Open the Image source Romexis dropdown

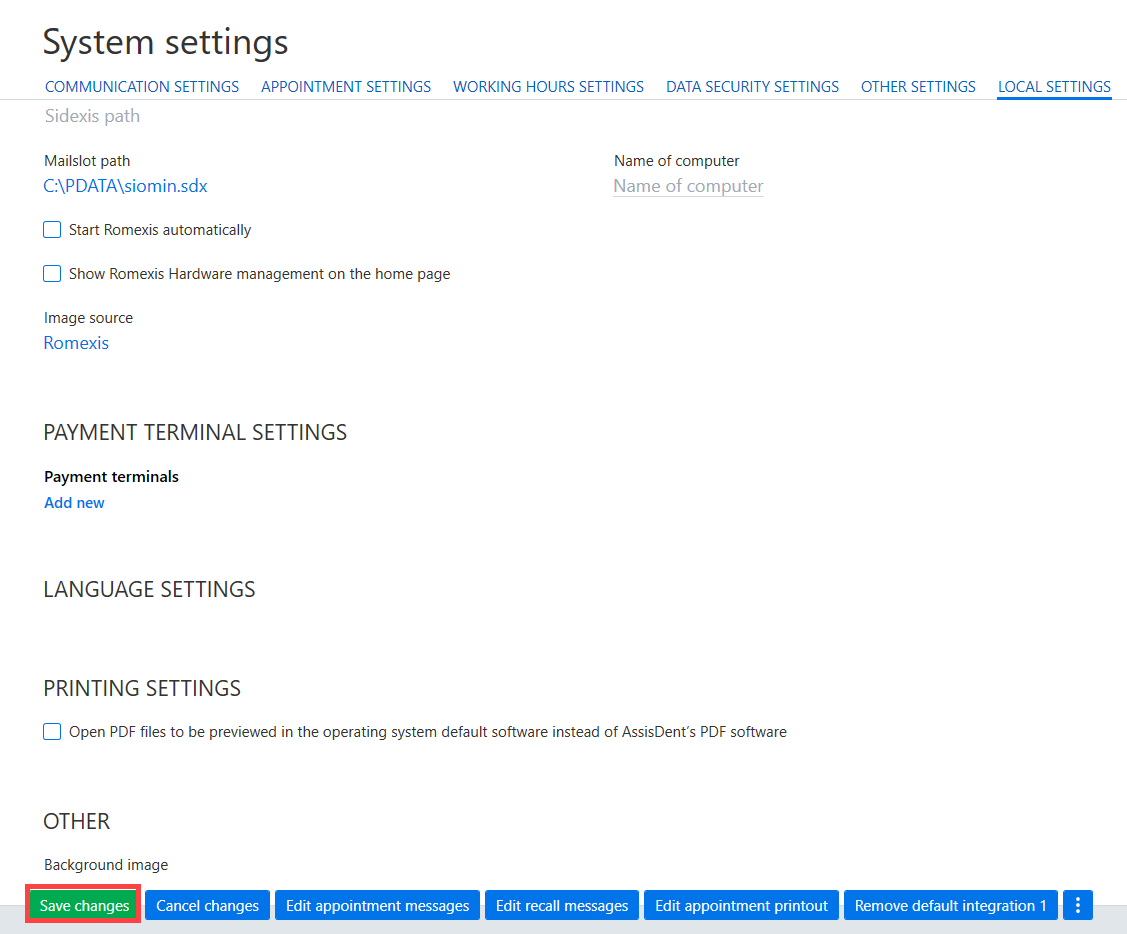pyautogui.click(x=76, y=343)
